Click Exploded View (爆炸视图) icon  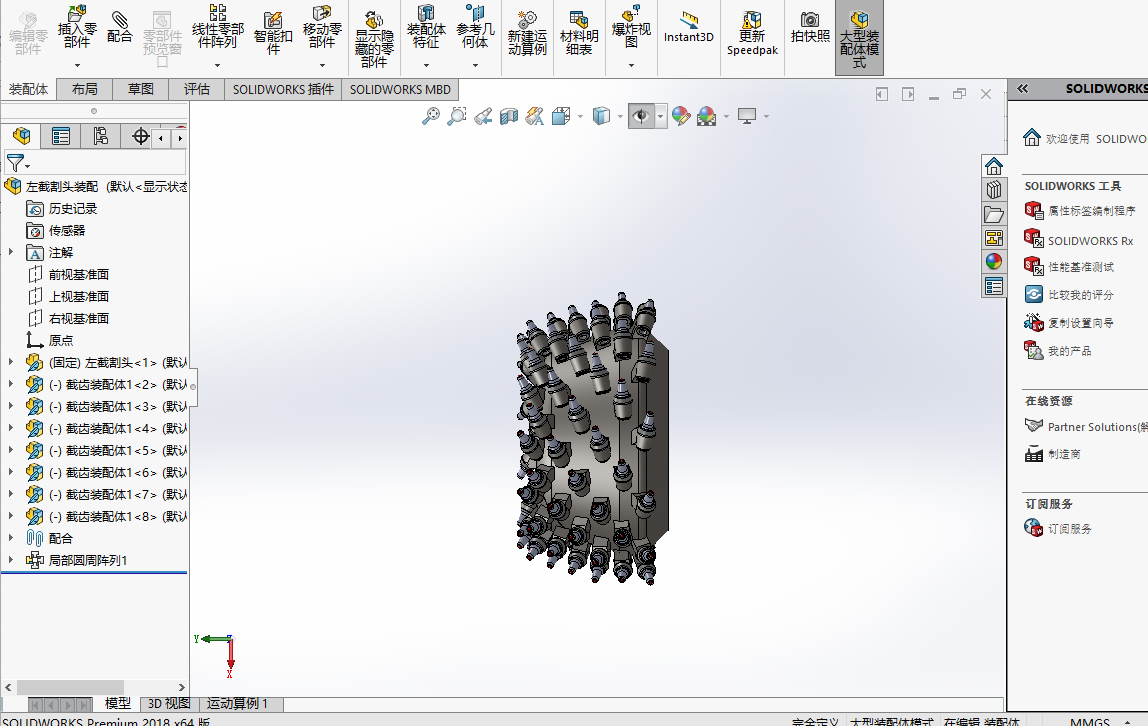pyautogui.click(x=631, y=27)
